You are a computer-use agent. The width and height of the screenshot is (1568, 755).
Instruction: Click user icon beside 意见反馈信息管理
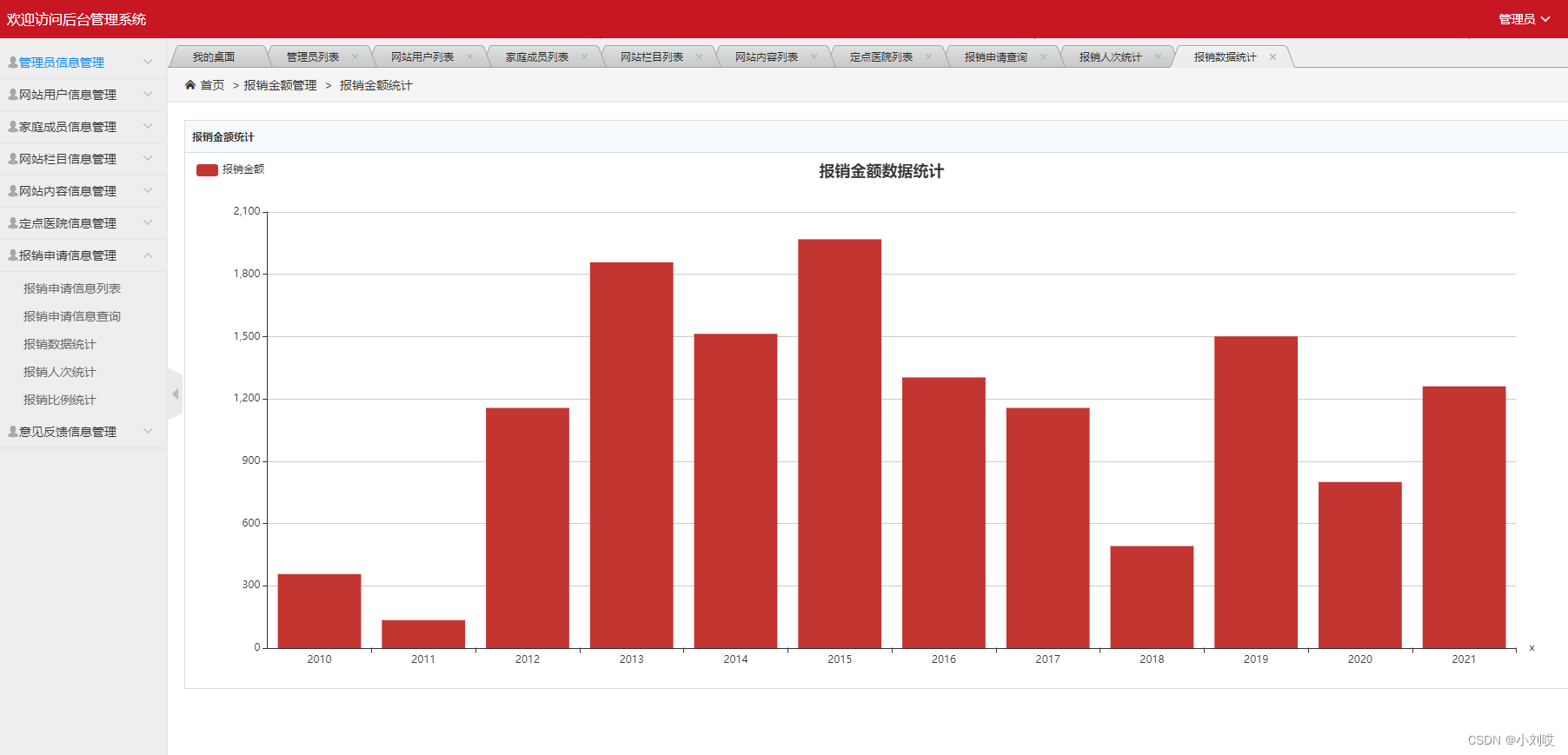(x=13, y=431)
